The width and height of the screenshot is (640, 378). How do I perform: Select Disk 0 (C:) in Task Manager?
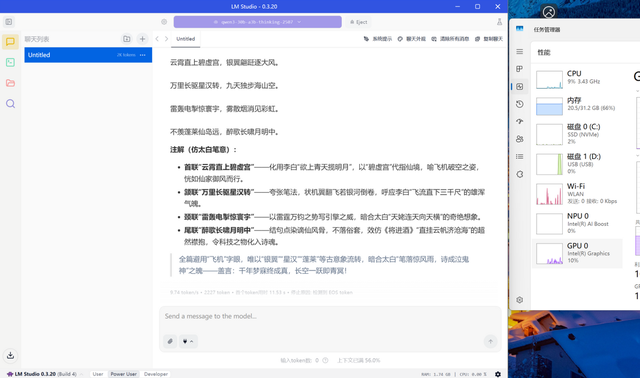pyautogui.click(x=577, y=134)
